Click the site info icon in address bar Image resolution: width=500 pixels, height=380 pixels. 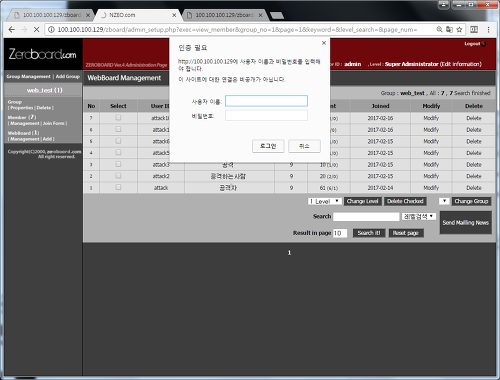(51, 30)
